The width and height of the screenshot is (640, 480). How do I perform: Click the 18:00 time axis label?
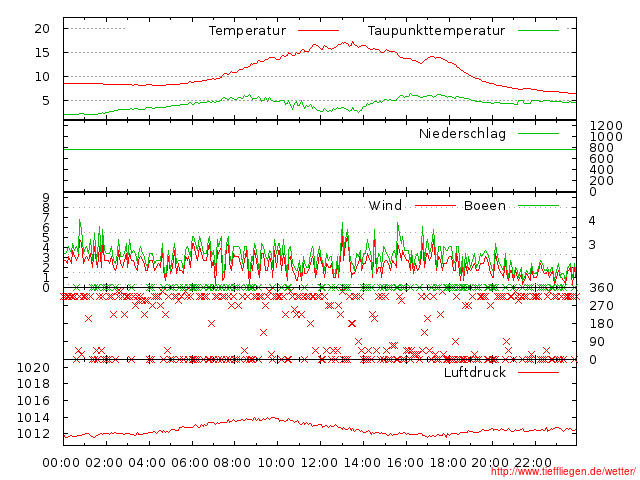[x=447, y=463]
